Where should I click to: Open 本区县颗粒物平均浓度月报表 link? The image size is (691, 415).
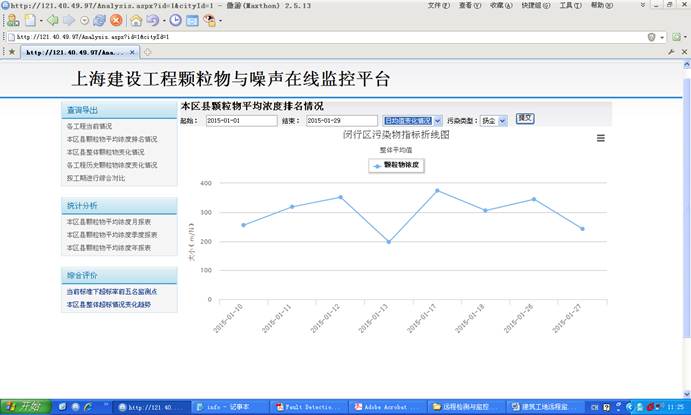(x=109, y=221)
